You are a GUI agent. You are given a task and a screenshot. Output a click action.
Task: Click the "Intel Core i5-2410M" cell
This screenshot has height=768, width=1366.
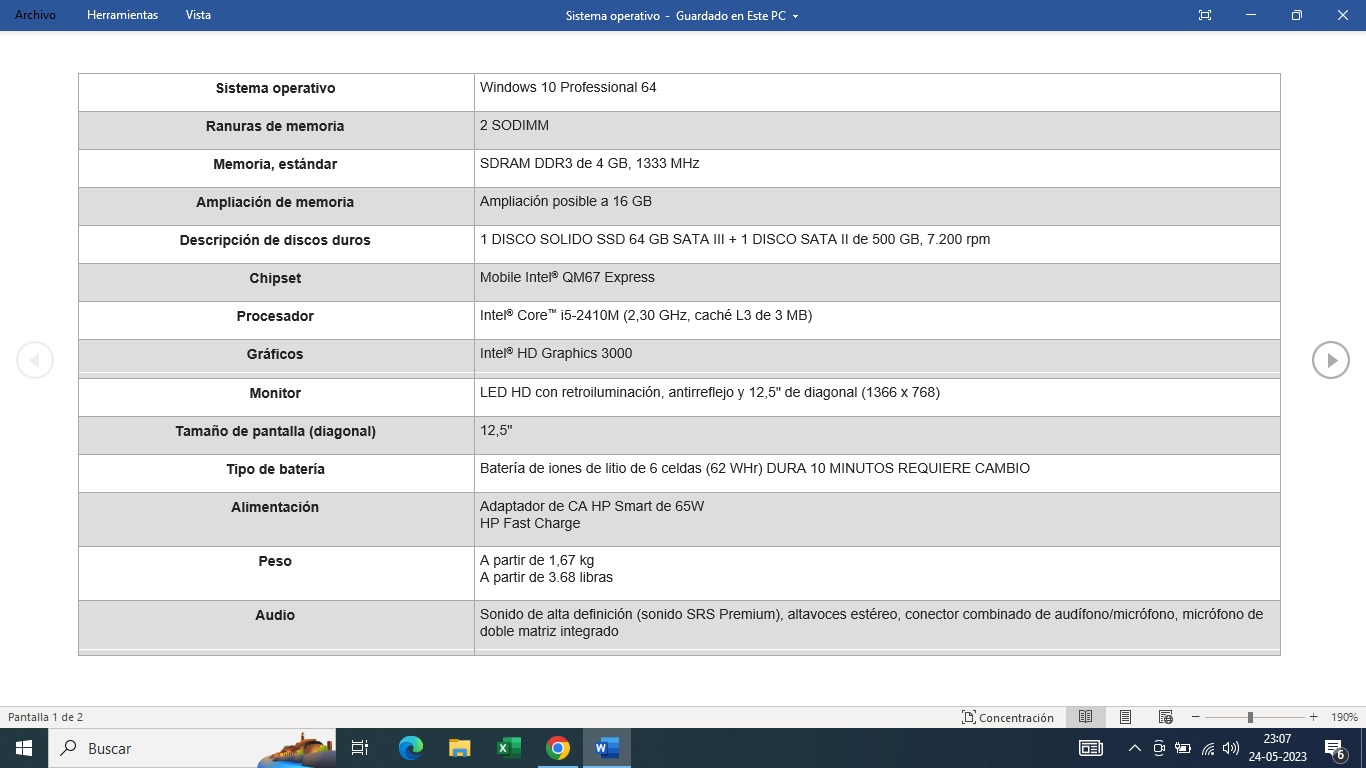tap(877, 320)
